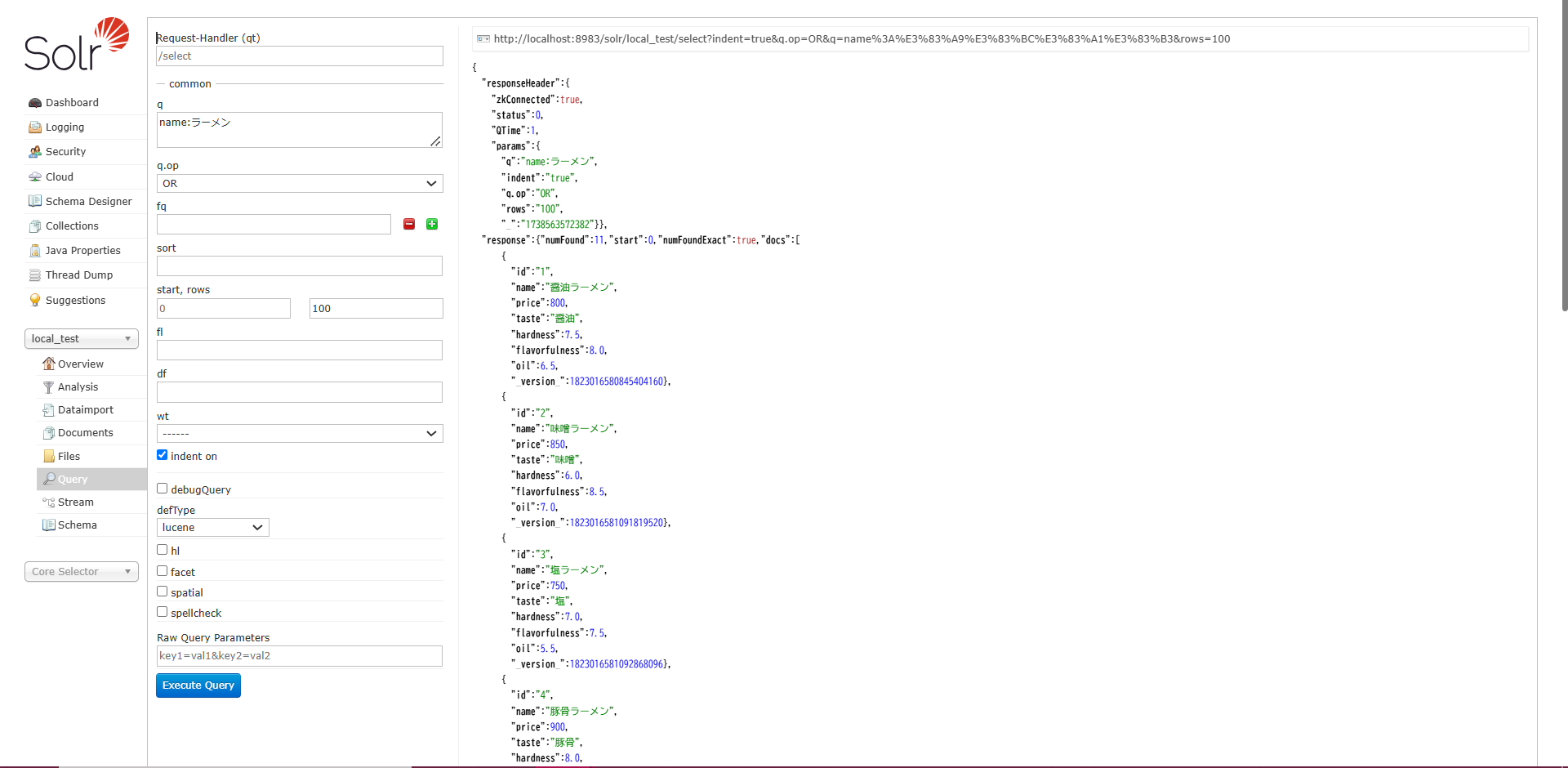Open the defType lucene dropdown
Screen dimensions: 1568x768
[x=213, y=528]
